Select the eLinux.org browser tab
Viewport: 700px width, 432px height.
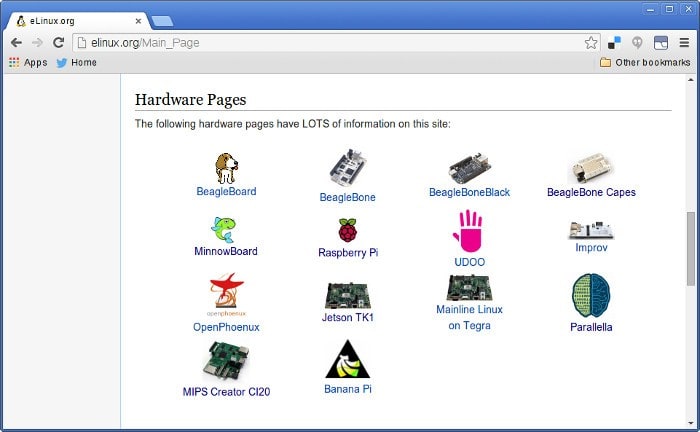[x=78, y=21]
